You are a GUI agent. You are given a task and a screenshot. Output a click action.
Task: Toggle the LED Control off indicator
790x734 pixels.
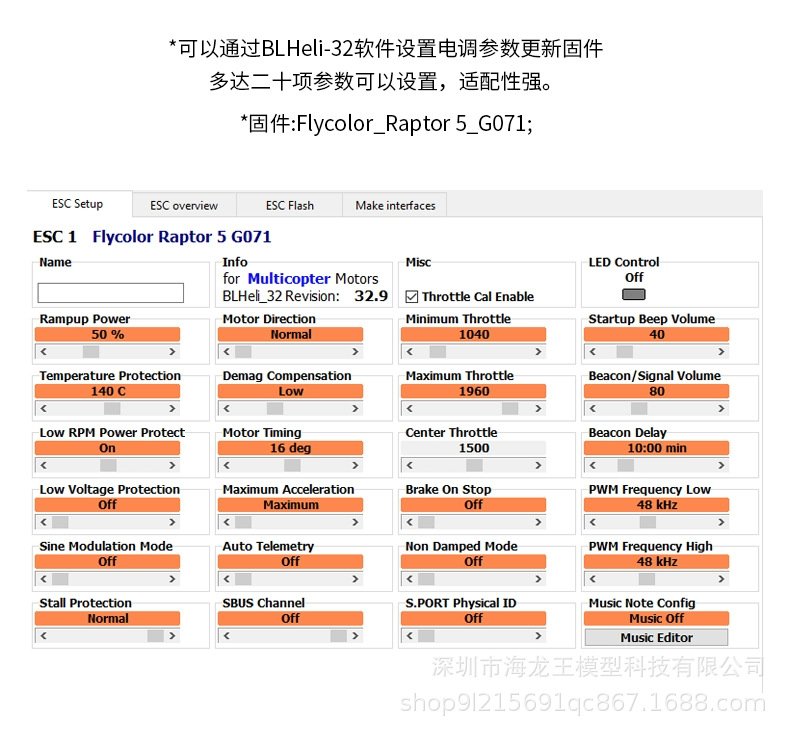click(634, 294)
